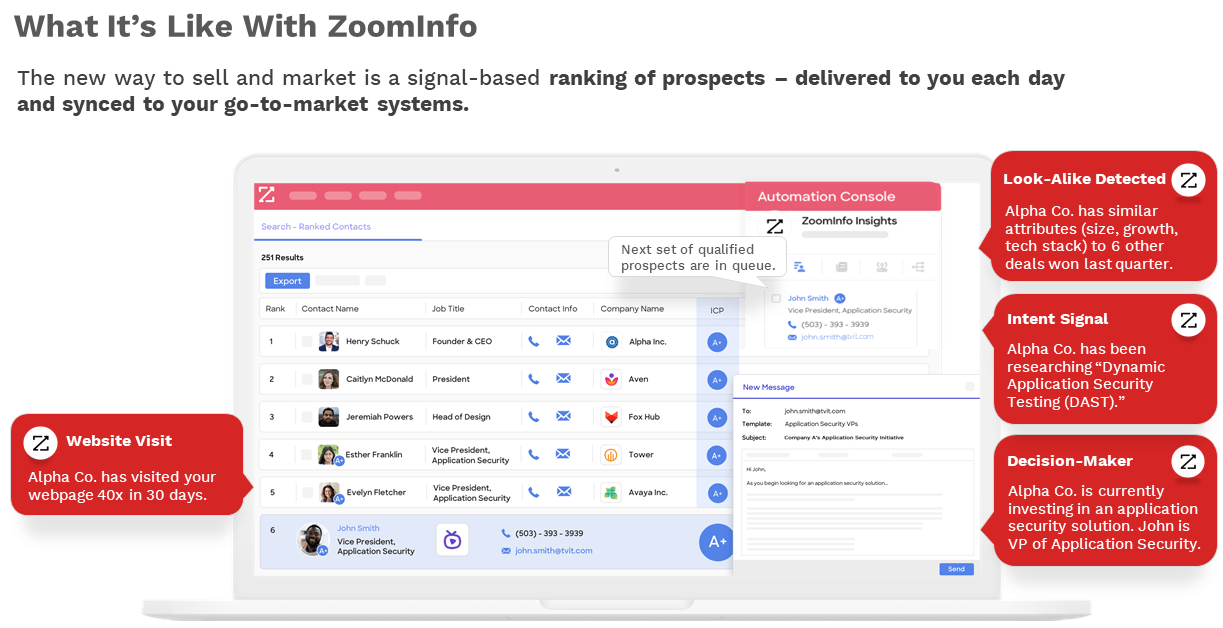This screenshot has width=1223, height=628.
Task: Click the Template field in New Message
Action: [820, 424]
